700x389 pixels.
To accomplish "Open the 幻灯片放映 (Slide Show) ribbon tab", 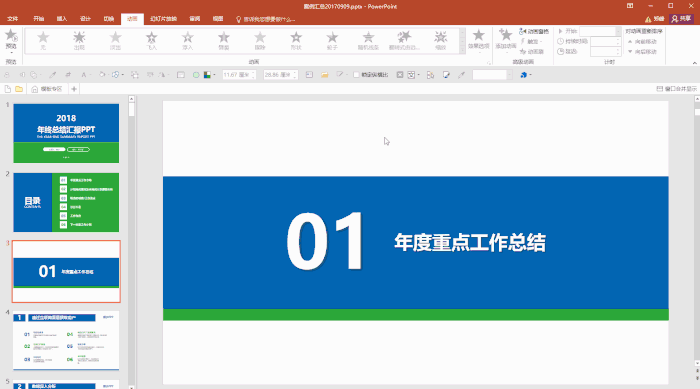I will click(163, 19).
